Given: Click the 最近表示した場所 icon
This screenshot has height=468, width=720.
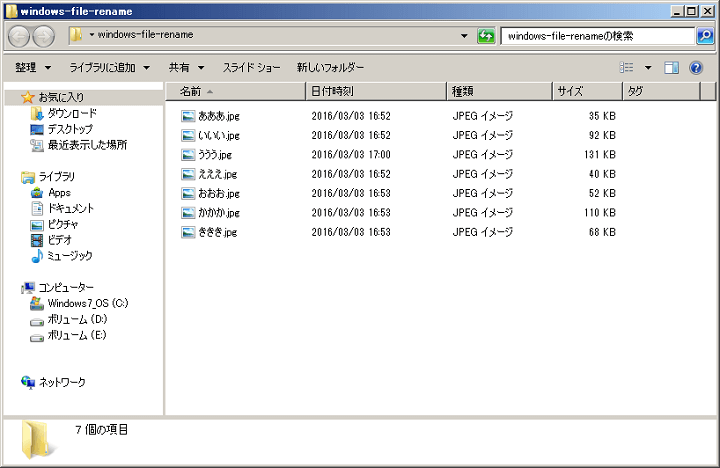Looking at the screenshot, I should point(37,146).
